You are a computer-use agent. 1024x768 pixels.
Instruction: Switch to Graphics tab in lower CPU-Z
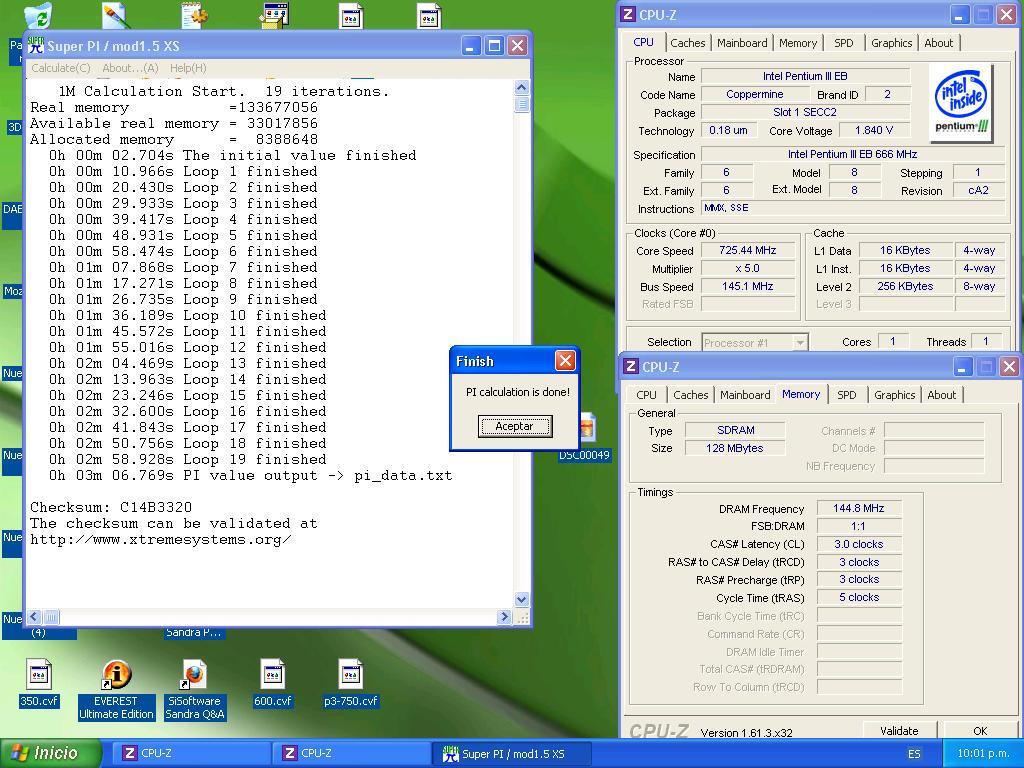[x=894, y=395]
